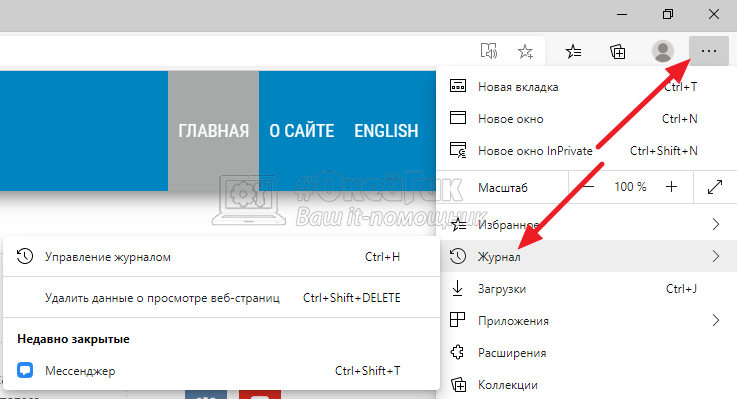Open Управление журналом from the submenu
Screen dimensions: 737x399
[221, 257]
